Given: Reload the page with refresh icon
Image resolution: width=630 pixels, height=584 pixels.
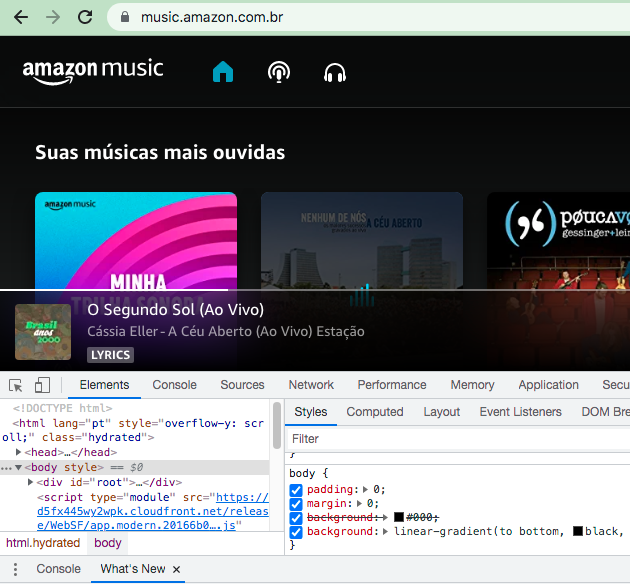Looking at the screenshot, I should (85, 17).
